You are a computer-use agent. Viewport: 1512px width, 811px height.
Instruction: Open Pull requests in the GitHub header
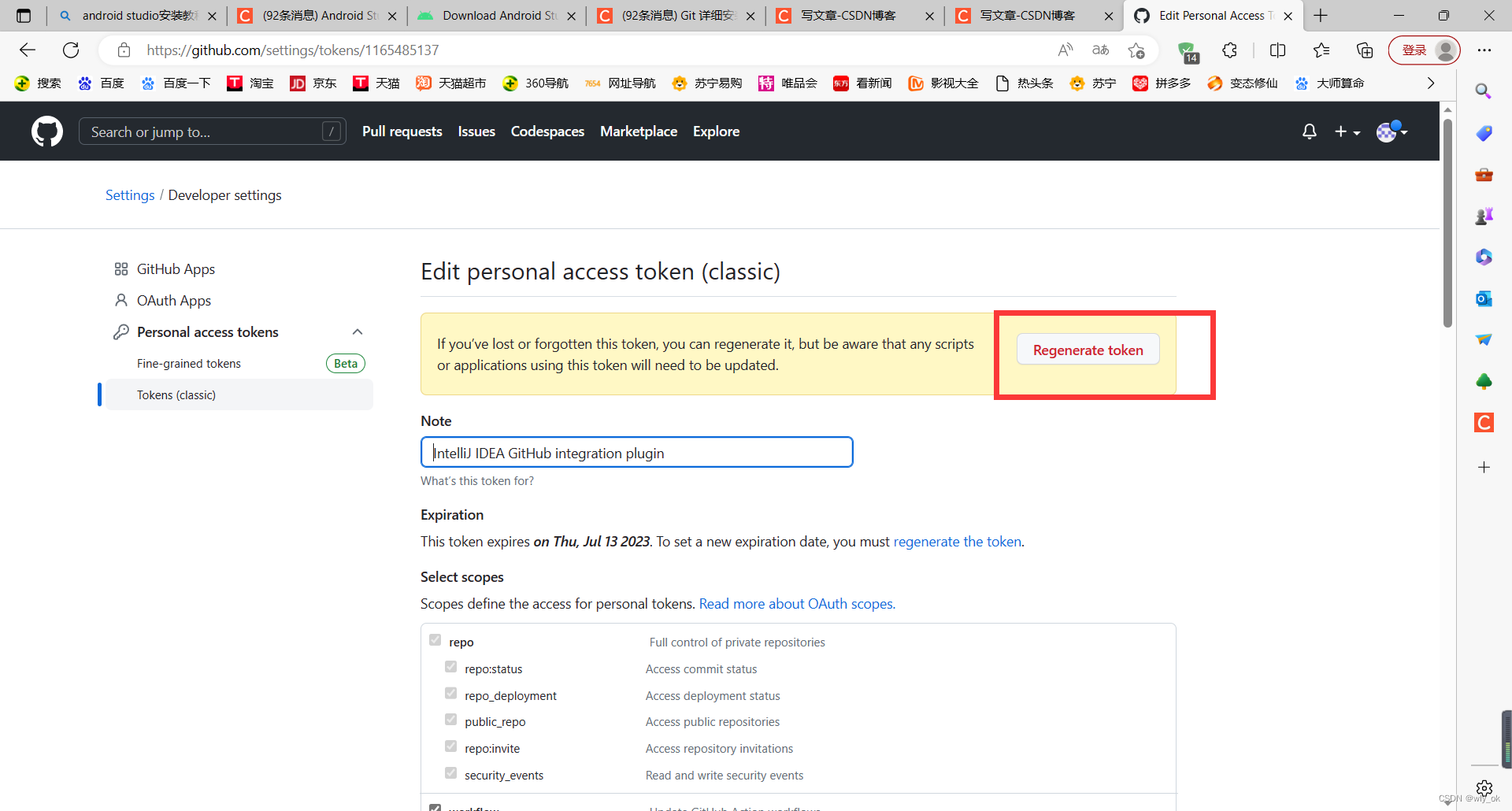402,131
